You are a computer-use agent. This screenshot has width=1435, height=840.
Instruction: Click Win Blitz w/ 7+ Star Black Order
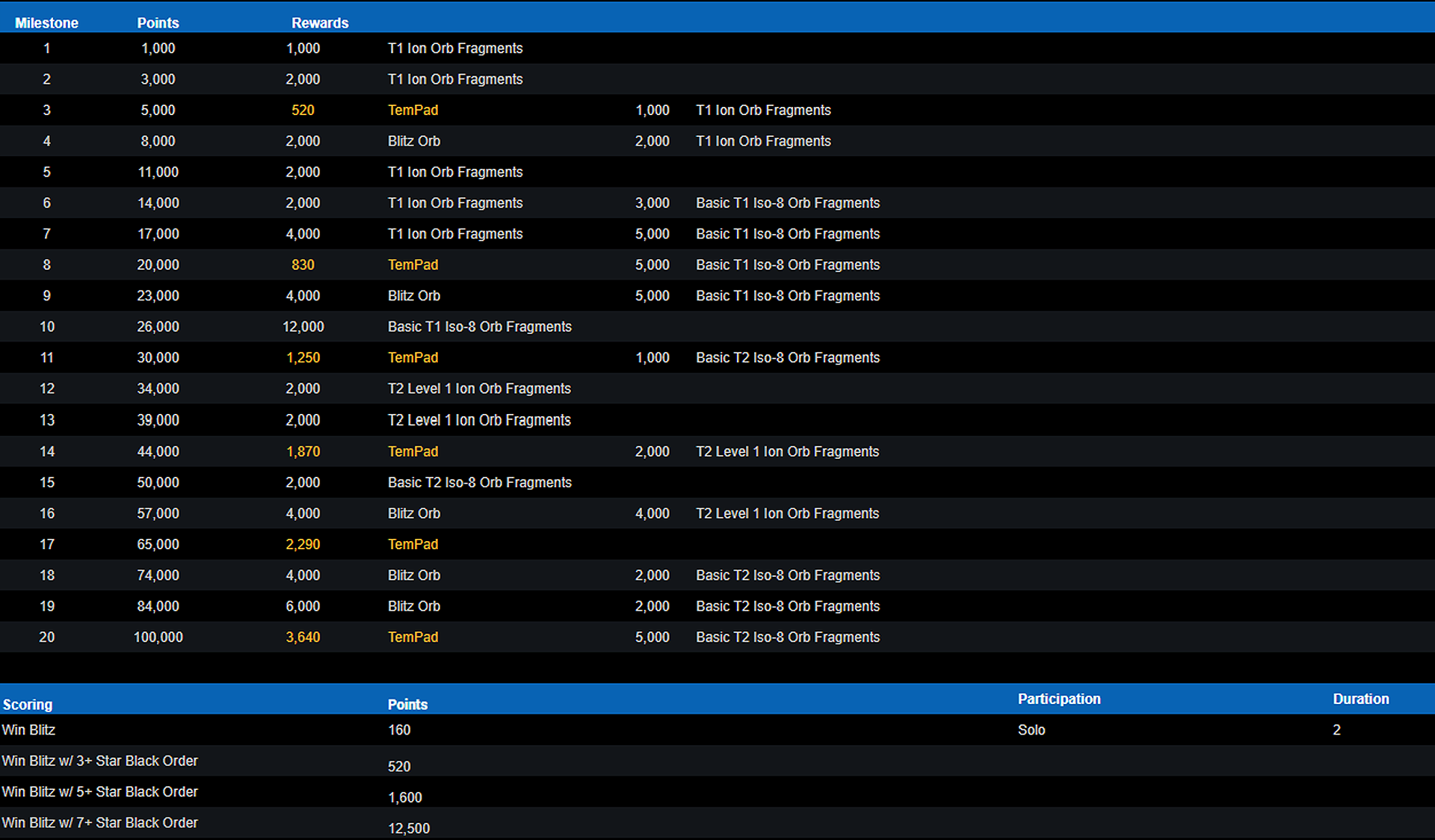99,823
